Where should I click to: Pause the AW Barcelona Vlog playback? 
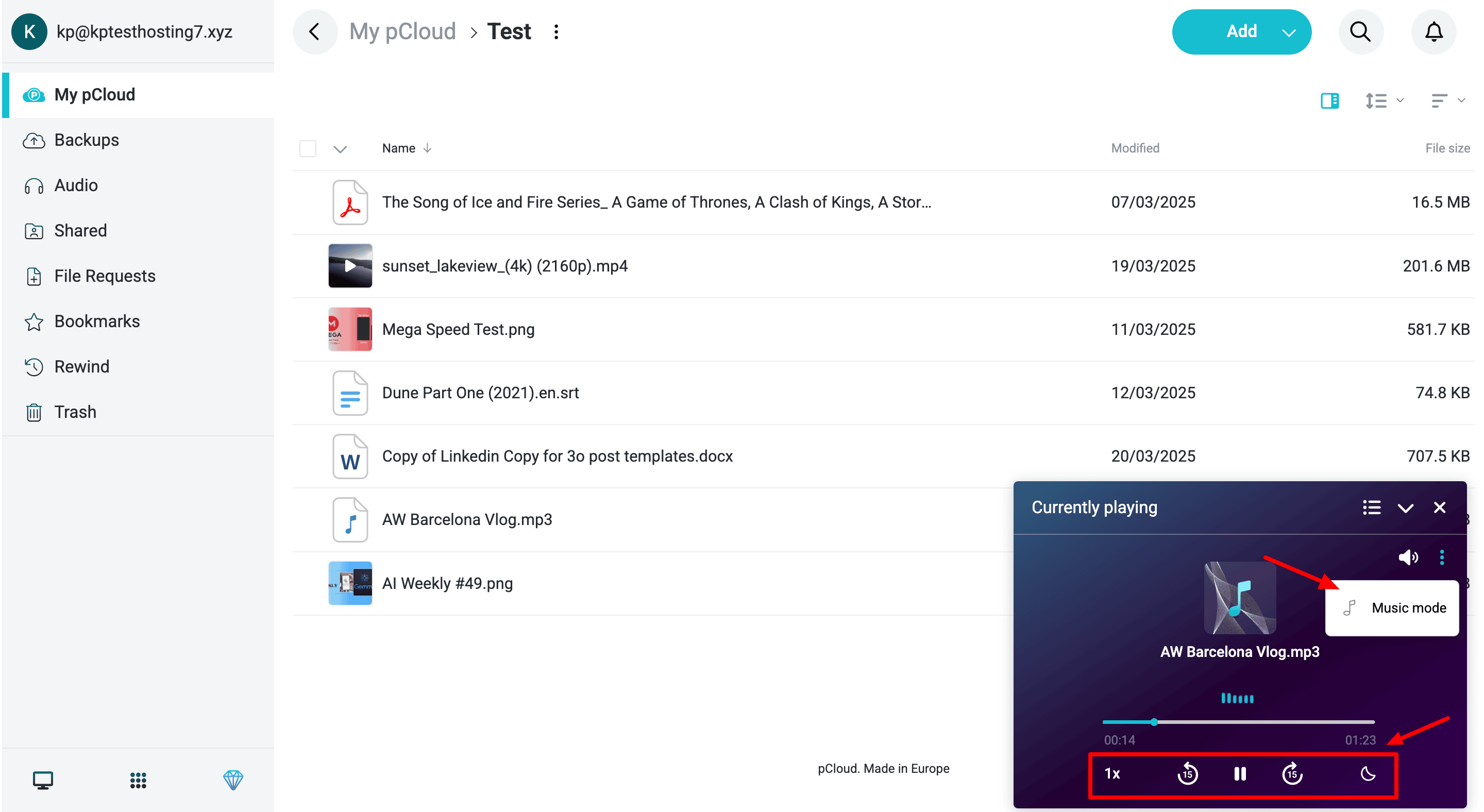pyautogui.click(x=1240, y=774)
